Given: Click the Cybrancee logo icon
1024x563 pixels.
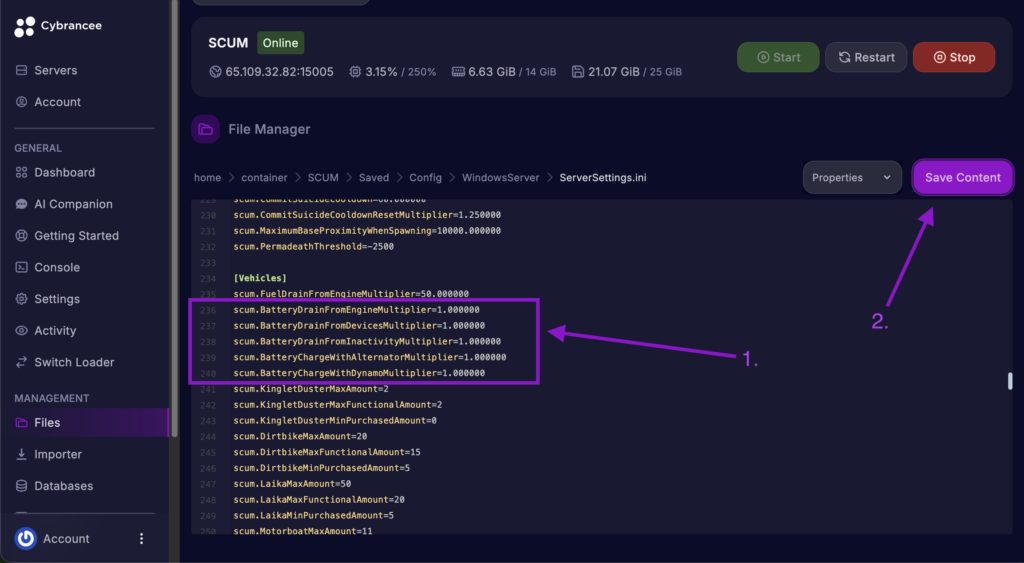Looking at the screenshot, I should point(25,26).
